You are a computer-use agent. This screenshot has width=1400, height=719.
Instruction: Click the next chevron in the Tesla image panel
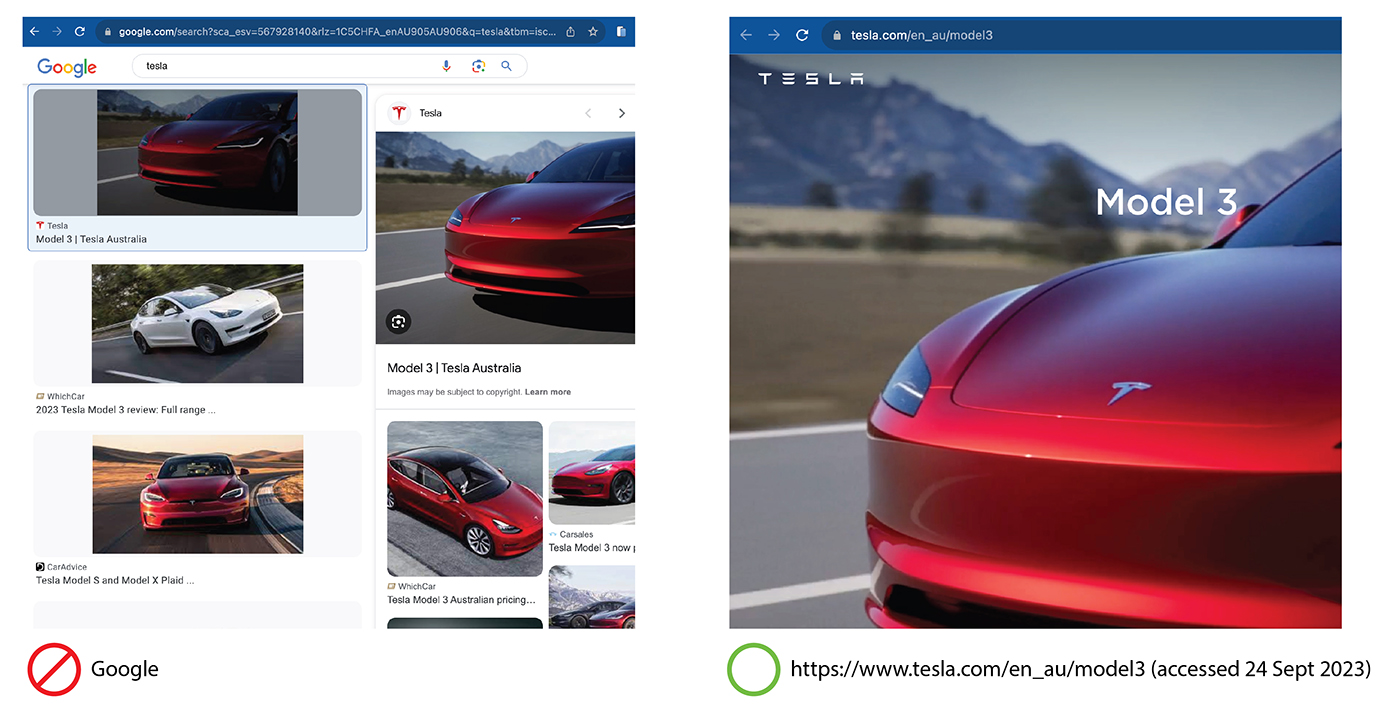(622, 113)
